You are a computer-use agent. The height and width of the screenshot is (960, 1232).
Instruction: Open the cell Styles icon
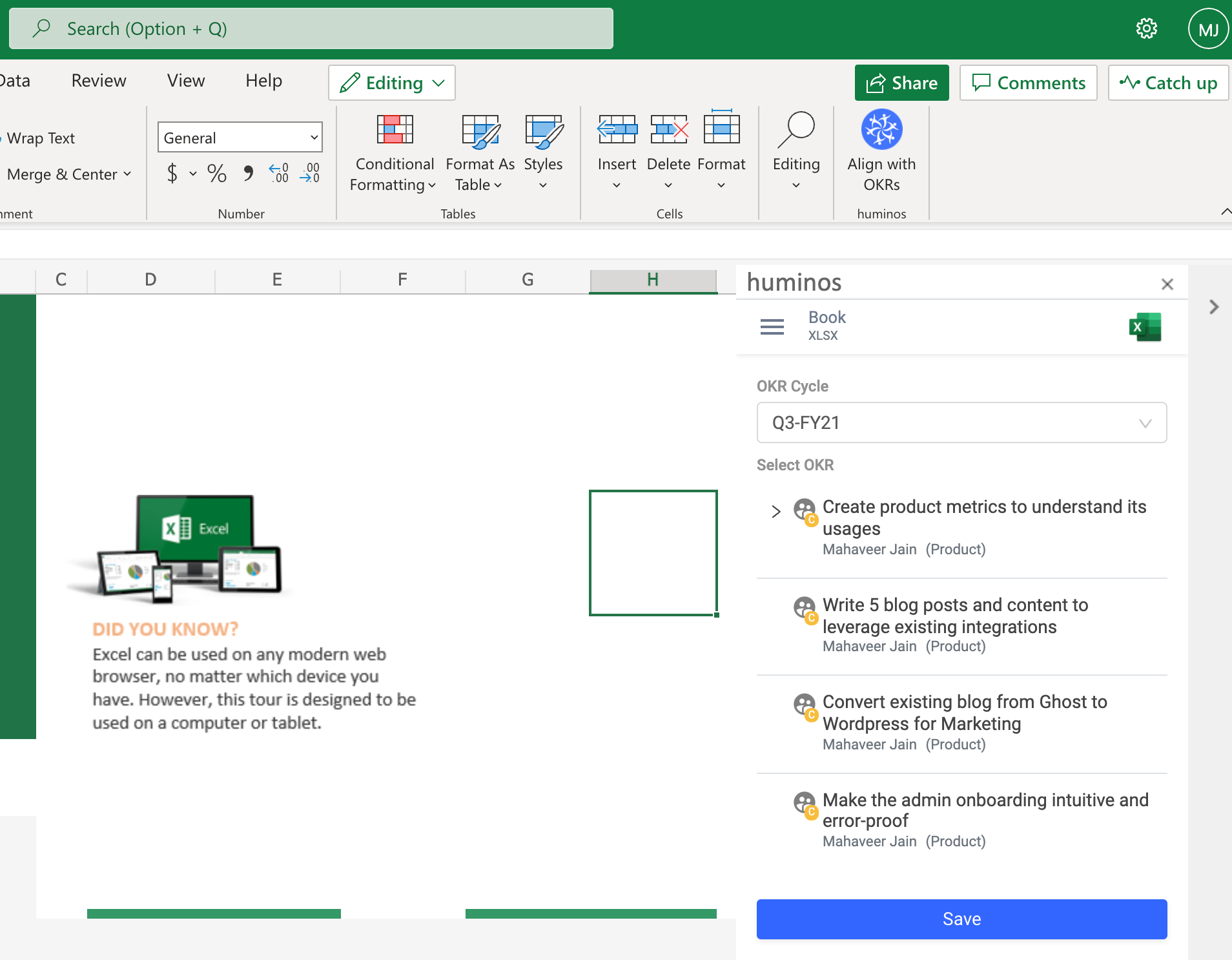coord(544,130)
